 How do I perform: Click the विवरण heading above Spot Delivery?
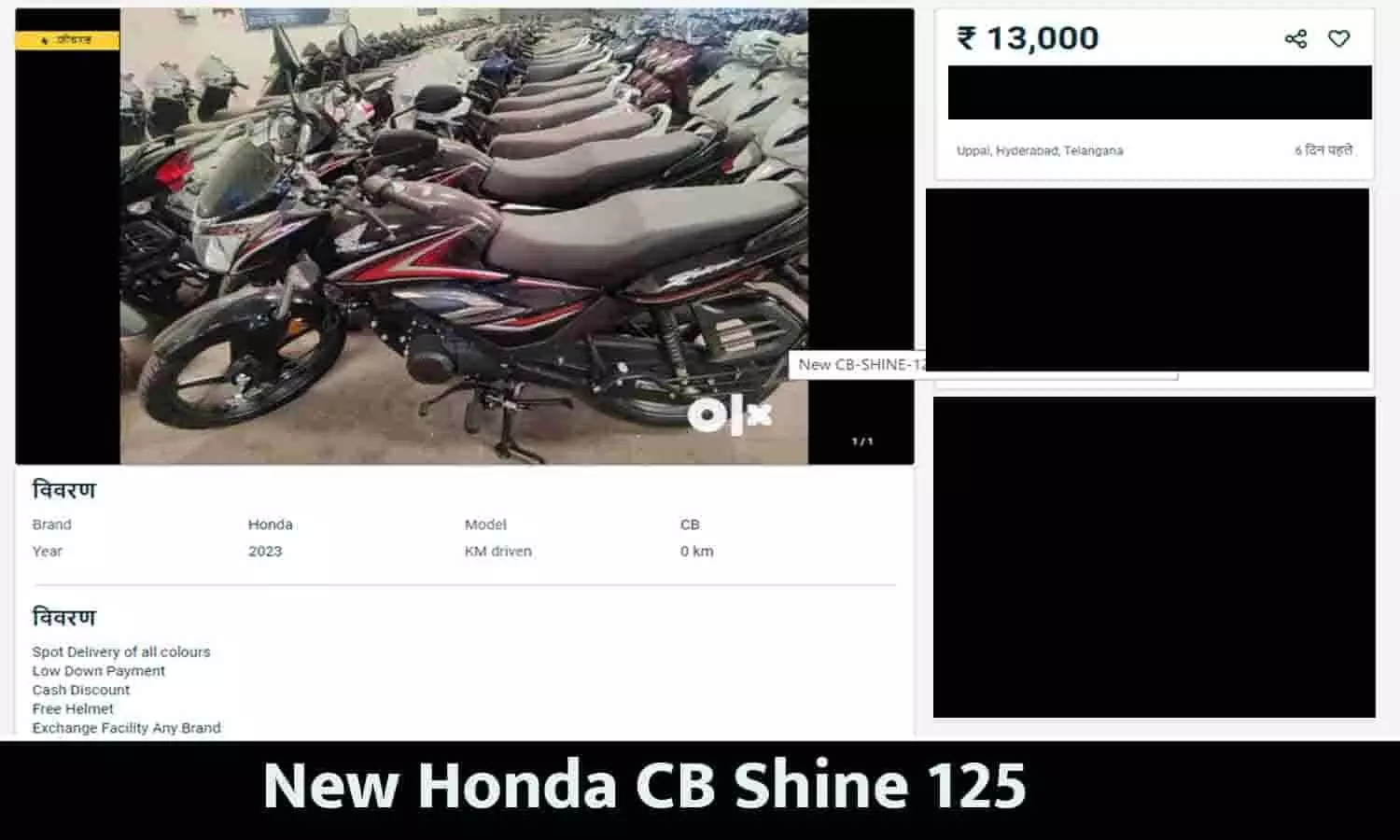[x=64, y=617]
